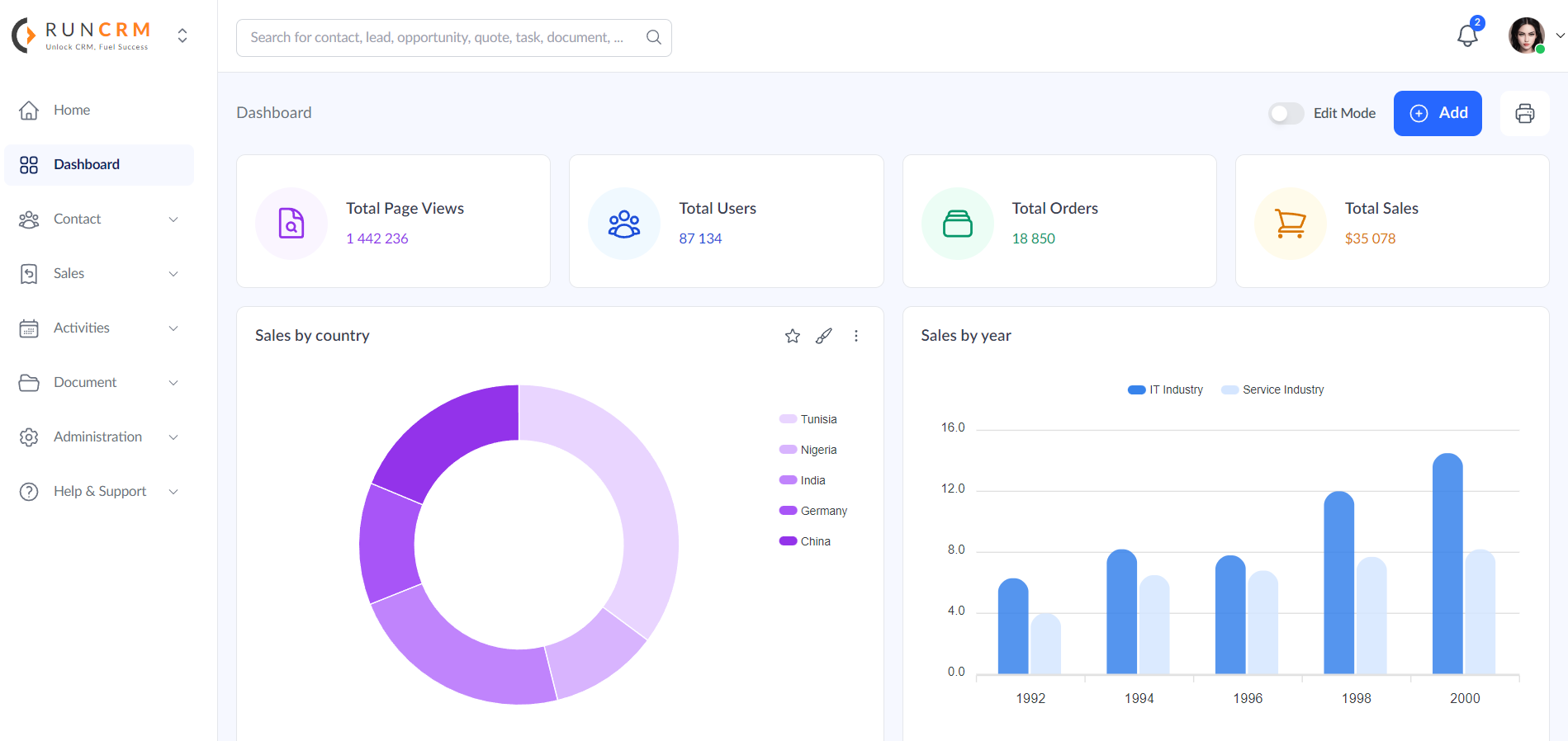Click the Germany legend color swatch
The width and height of the screenshot is (1568, 741).
coord(788,511)
